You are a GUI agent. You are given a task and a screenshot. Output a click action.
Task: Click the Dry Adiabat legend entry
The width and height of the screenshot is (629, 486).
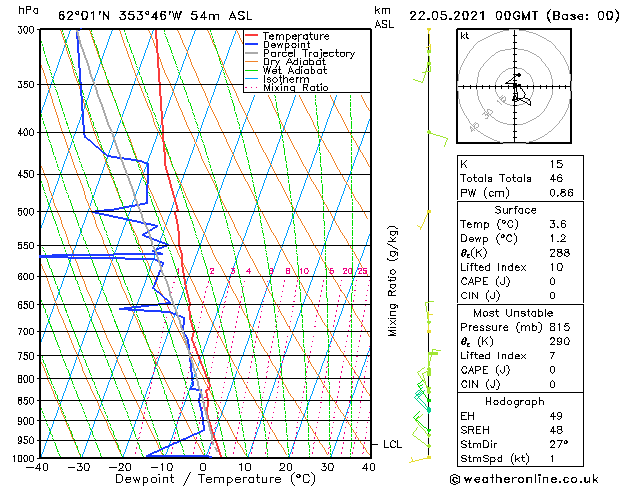(x=286, y=62)
